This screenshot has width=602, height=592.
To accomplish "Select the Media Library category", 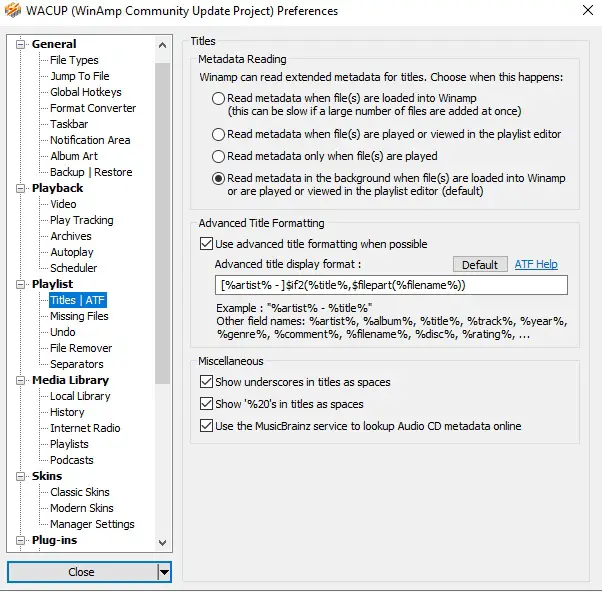I will (71, 380).
